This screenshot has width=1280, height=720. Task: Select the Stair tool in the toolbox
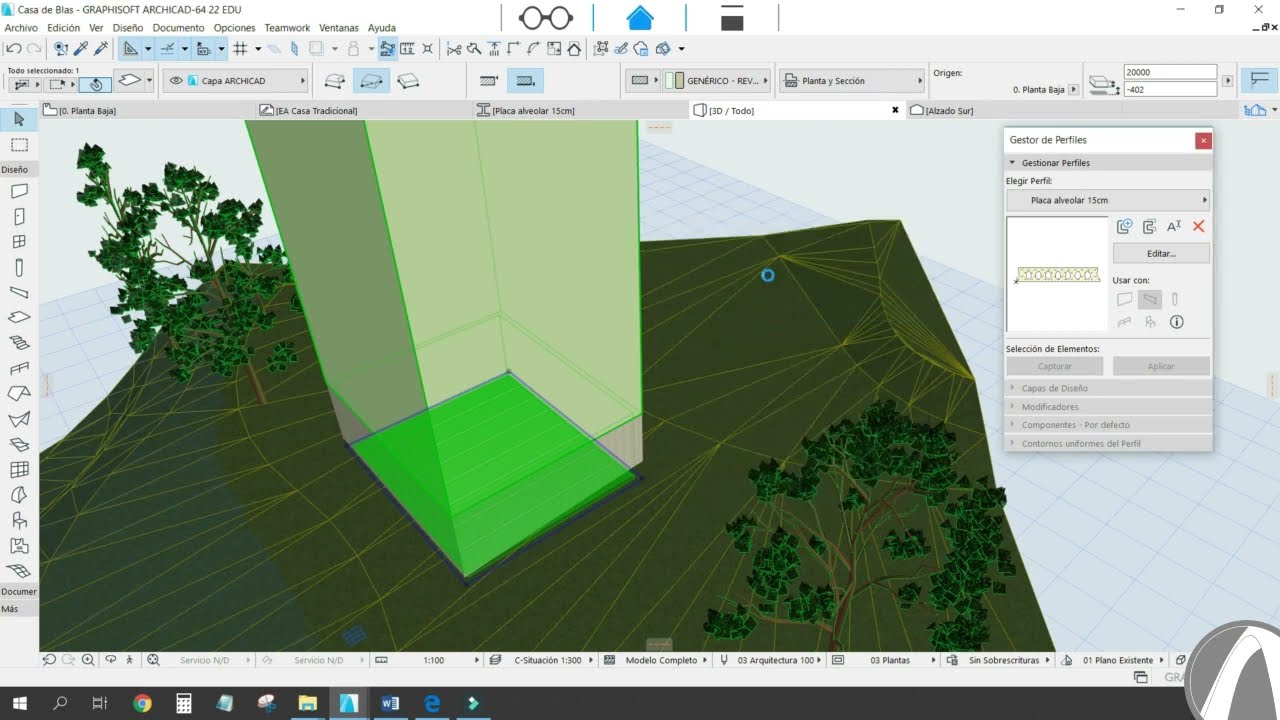[19, 342]
